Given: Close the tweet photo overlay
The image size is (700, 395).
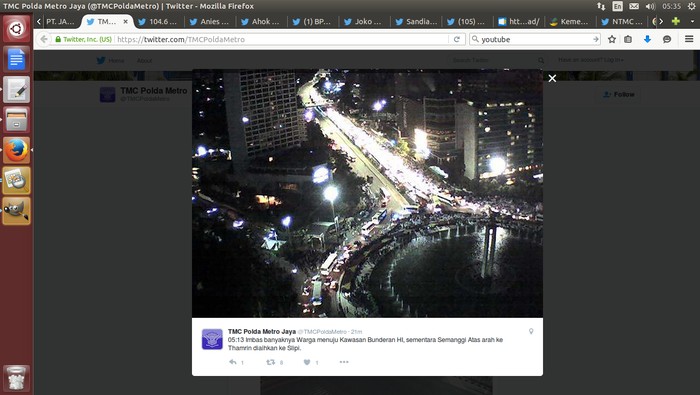Looking at the screenshot, I should [x=552, y=78].
